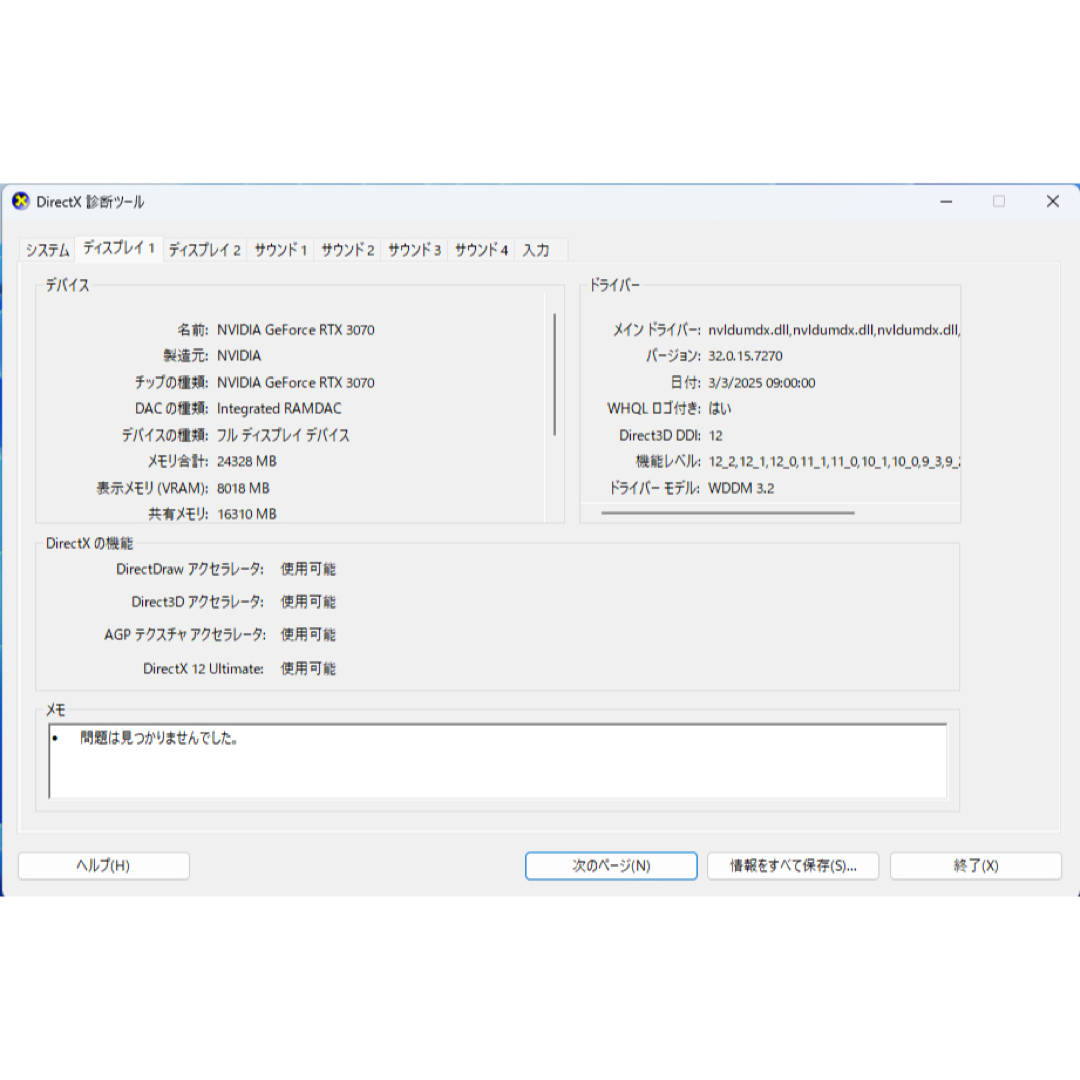Image resolution: width=1080 pixels, height=1080 pixels.
Task: Click the メイン ドライバー label
Action: [x=657, y=330]
